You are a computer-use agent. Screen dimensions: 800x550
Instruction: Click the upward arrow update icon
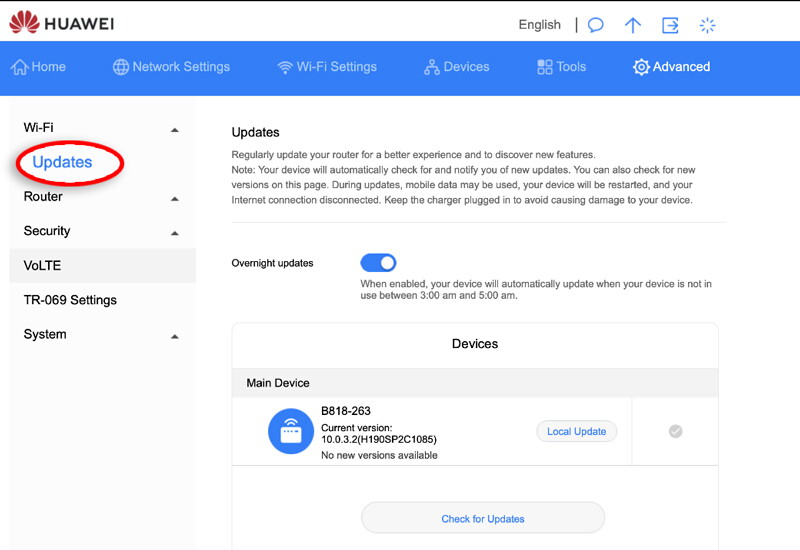point(633,24)
